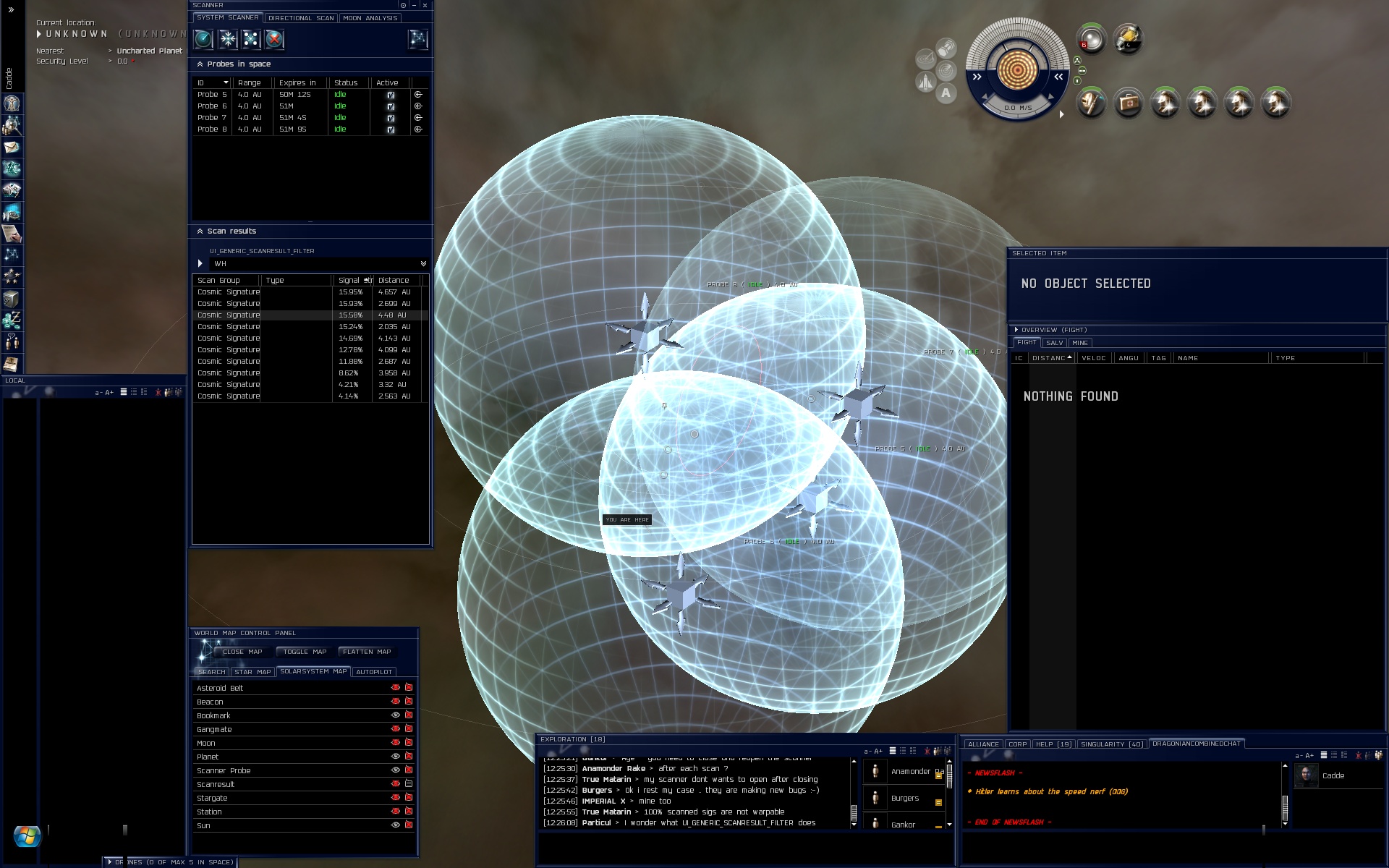Collapse the 'Scan results' section
The width and height of the screenshot is (1389, 868).
[x=200, y=231]
